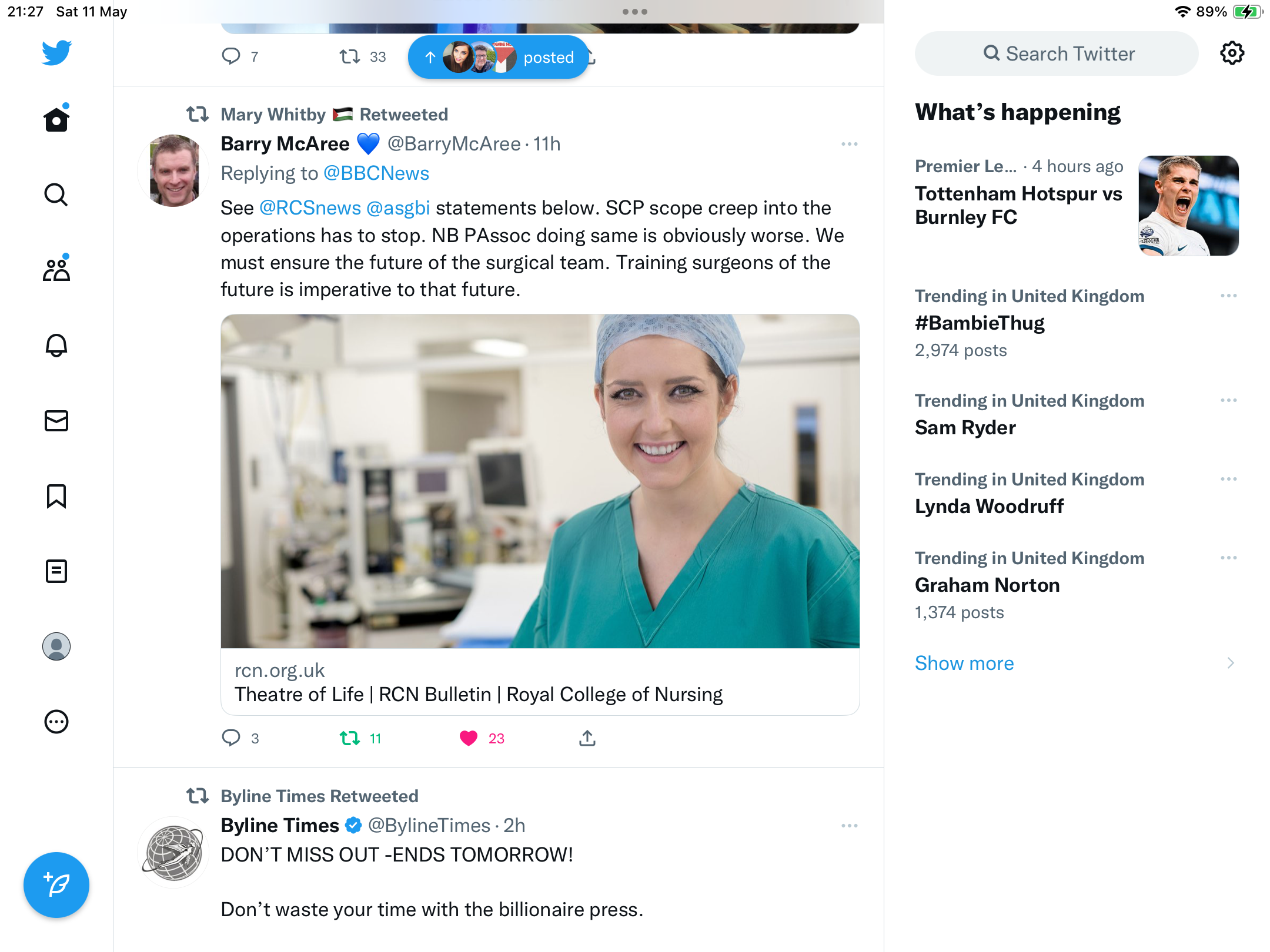Open options for Sam Ryder trend
This screenshot has width=1270, height=952.
[x=1229, y=400]
